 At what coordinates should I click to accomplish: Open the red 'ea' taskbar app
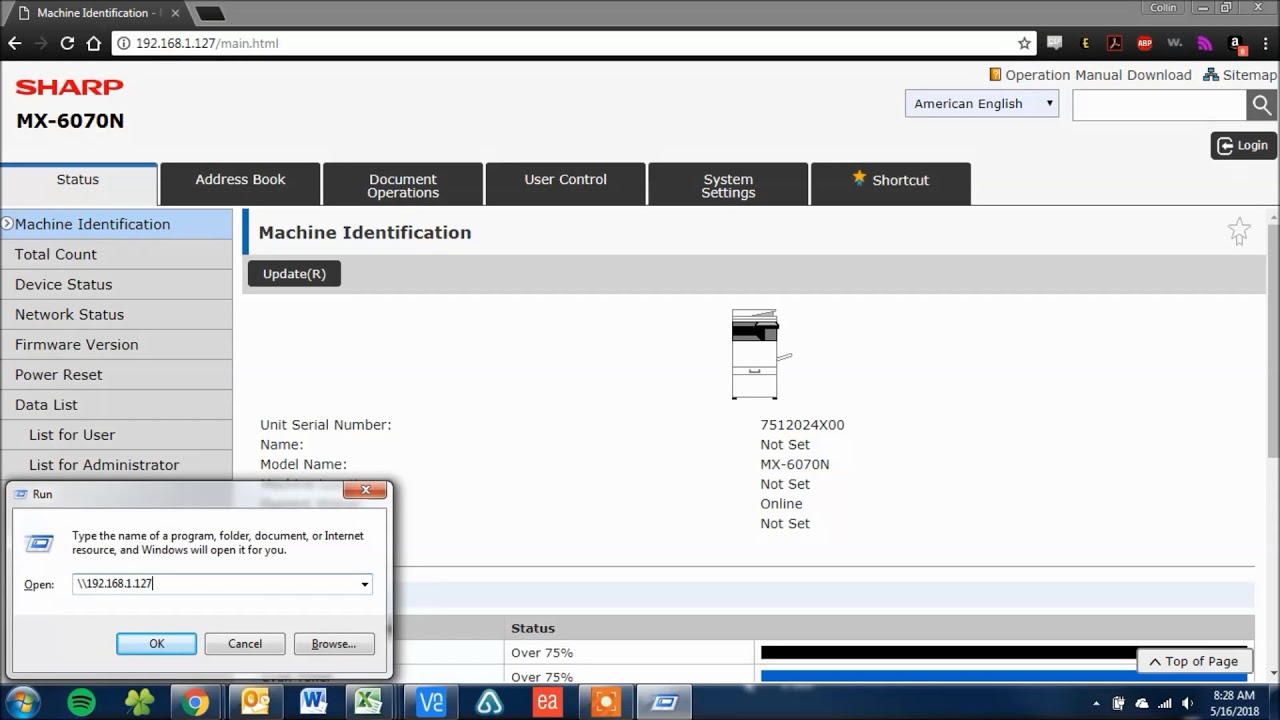coord(546,702)
